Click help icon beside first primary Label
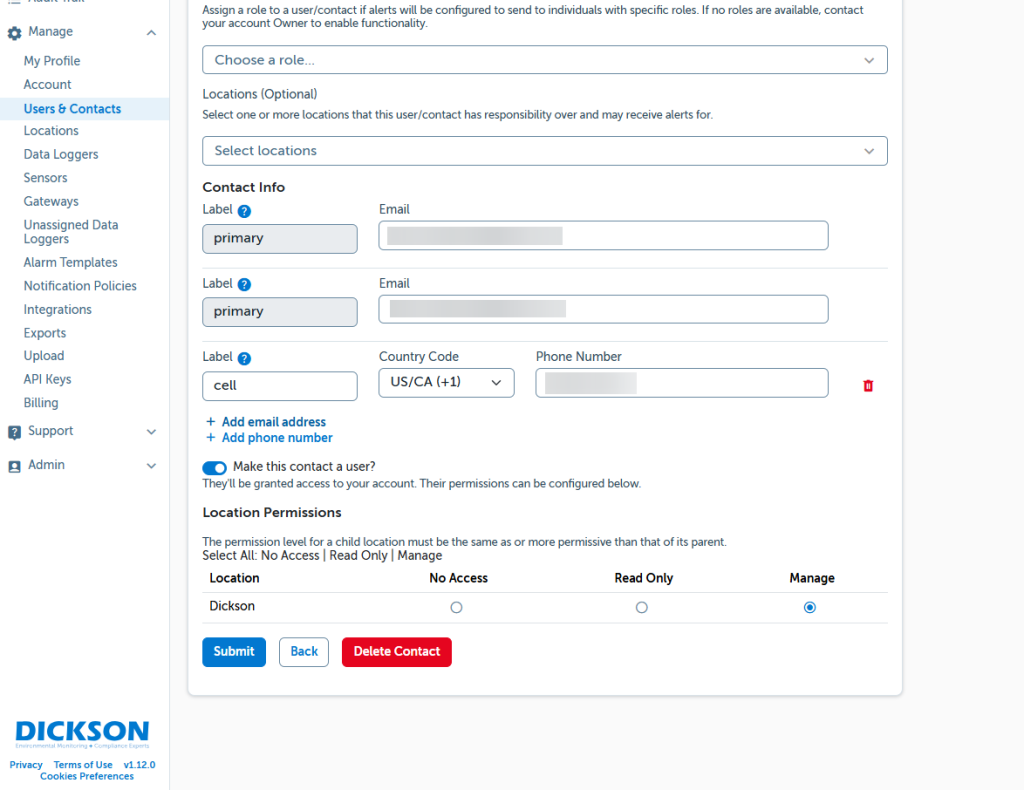This screenshot has width=1024, height=790. pyautogui.click(x=244, y=211)
